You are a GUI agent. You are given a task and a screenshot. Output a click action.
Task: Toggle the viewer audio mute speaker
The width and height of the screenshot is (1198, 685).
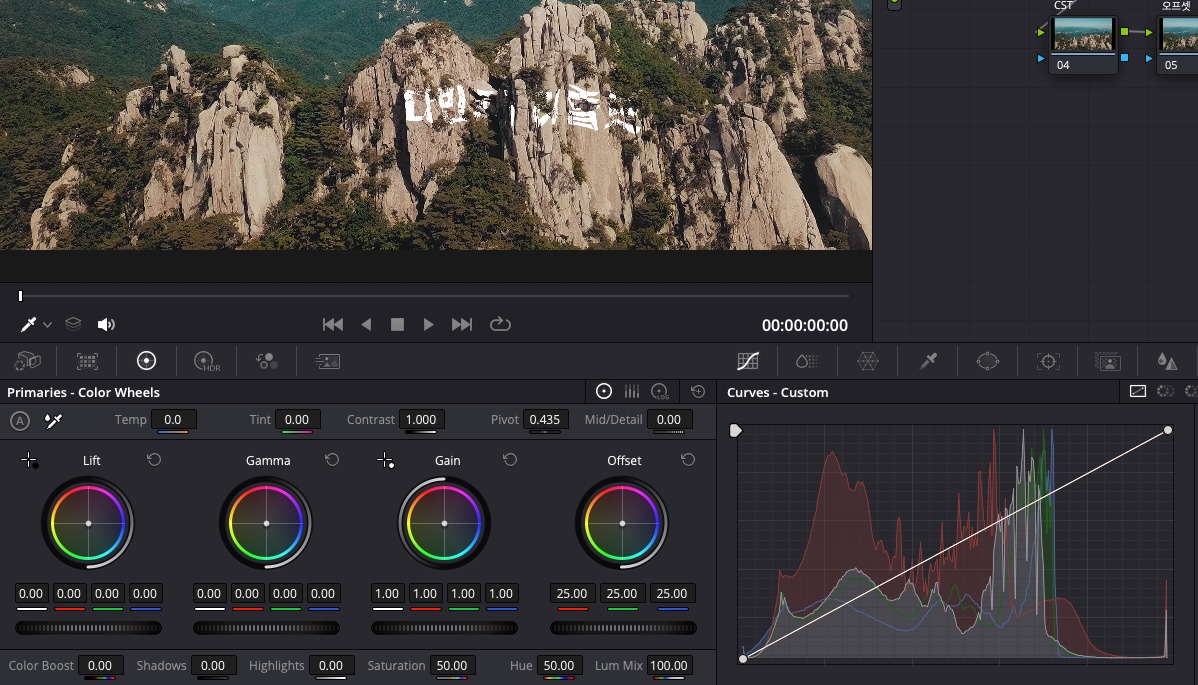pyautogui.click(x=106, y=324)
